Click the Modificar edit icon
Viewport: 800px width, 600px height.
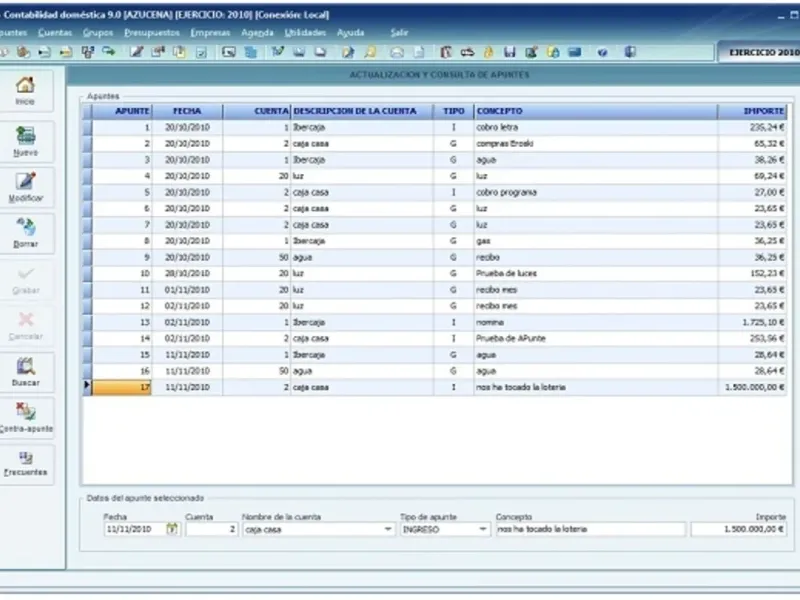(x=26, y=187)
